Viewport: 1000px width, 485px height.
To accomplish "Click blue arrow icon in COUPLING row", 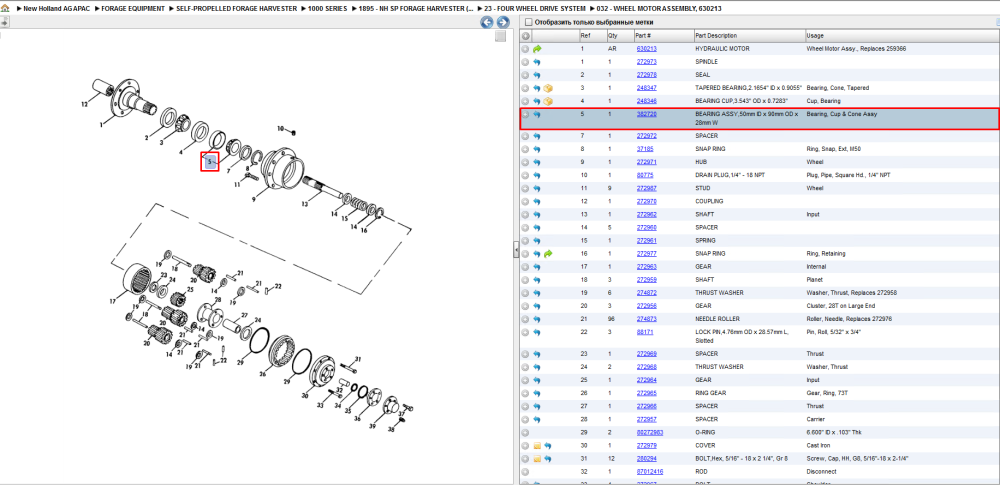I will click(x=537, y=201).
